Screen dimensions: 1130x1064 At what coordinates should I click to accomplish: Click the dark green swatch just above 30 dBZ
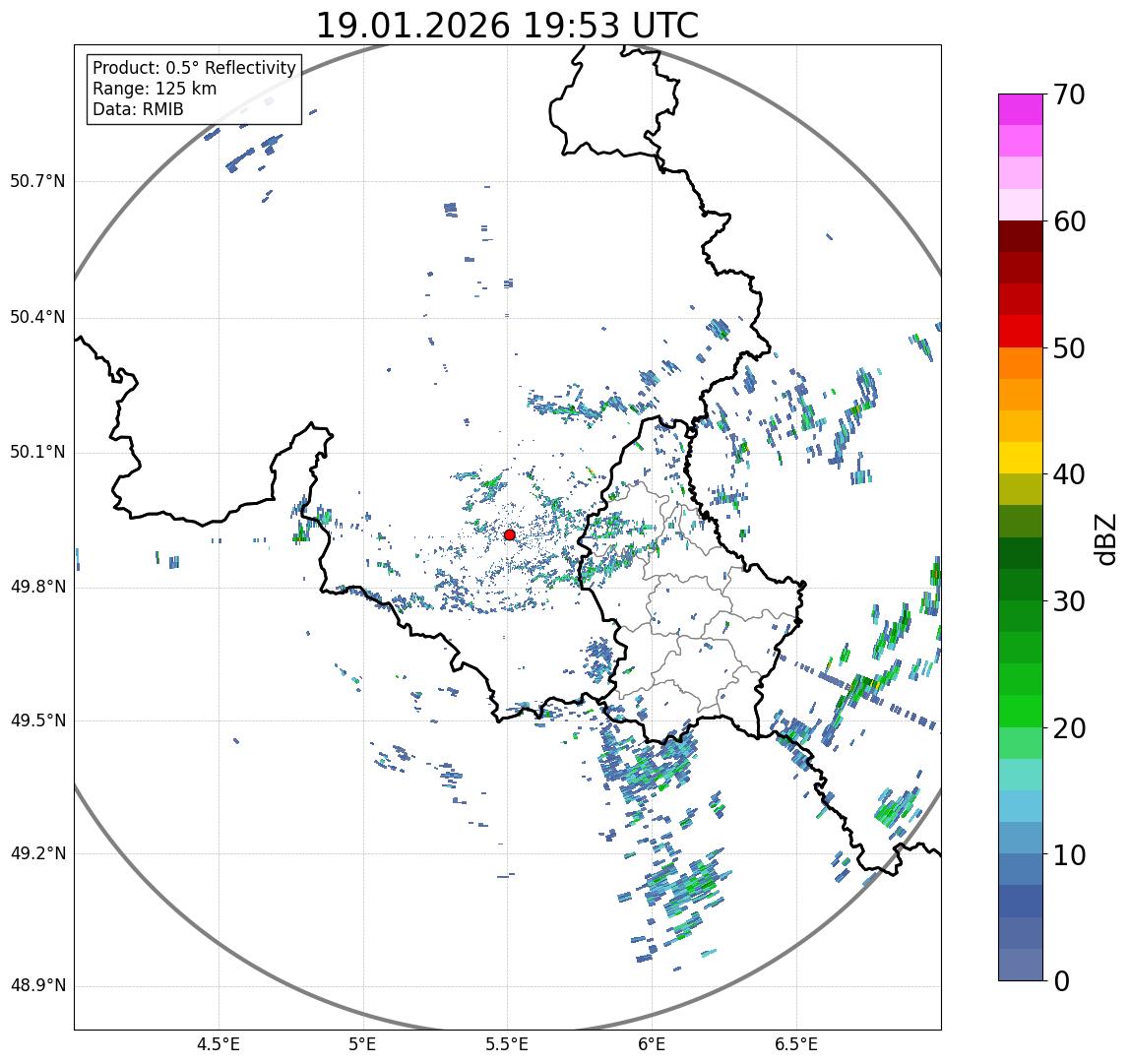pos(1021,586)
